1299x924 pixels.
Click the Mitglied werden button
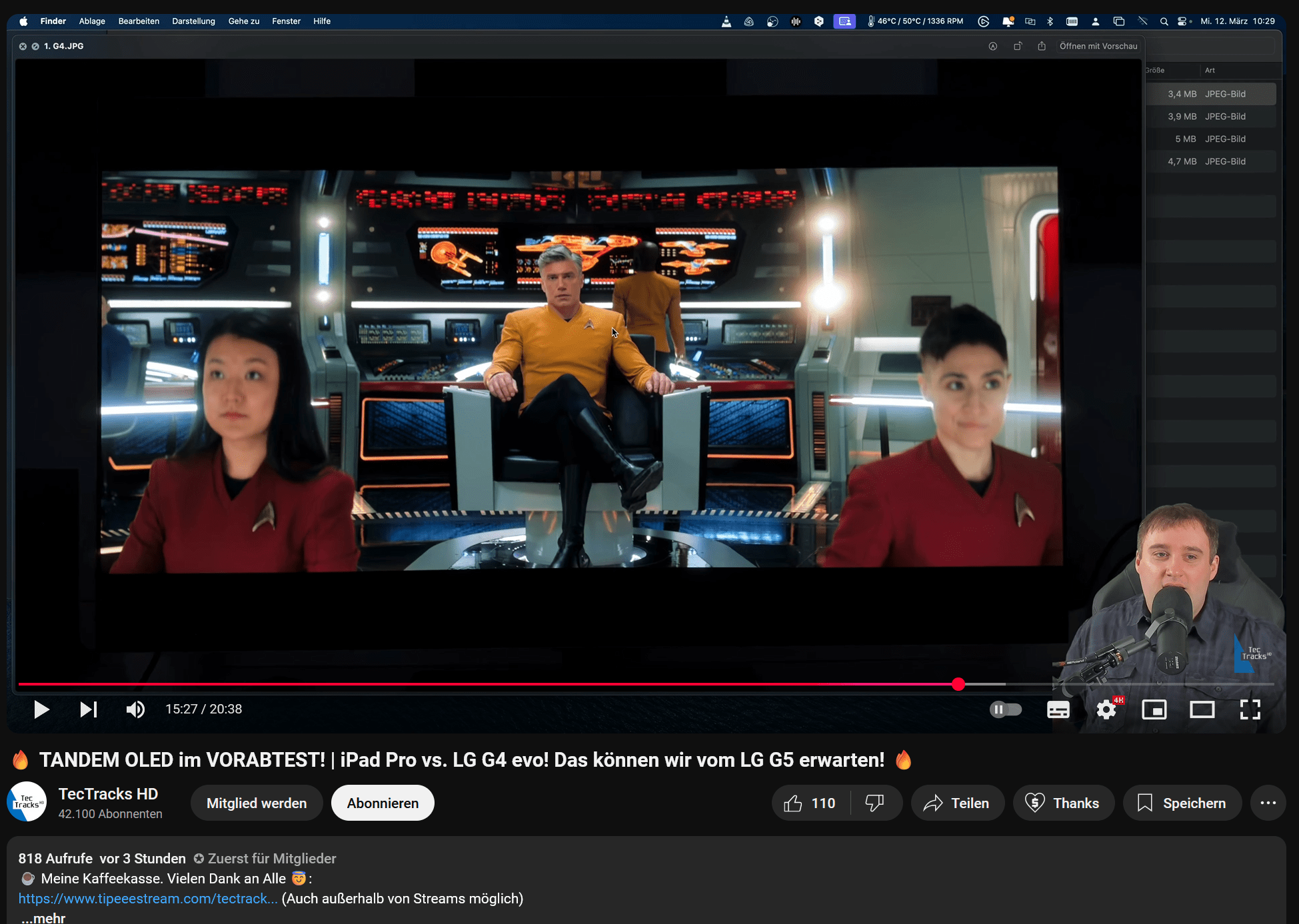(x=257, y=803)
